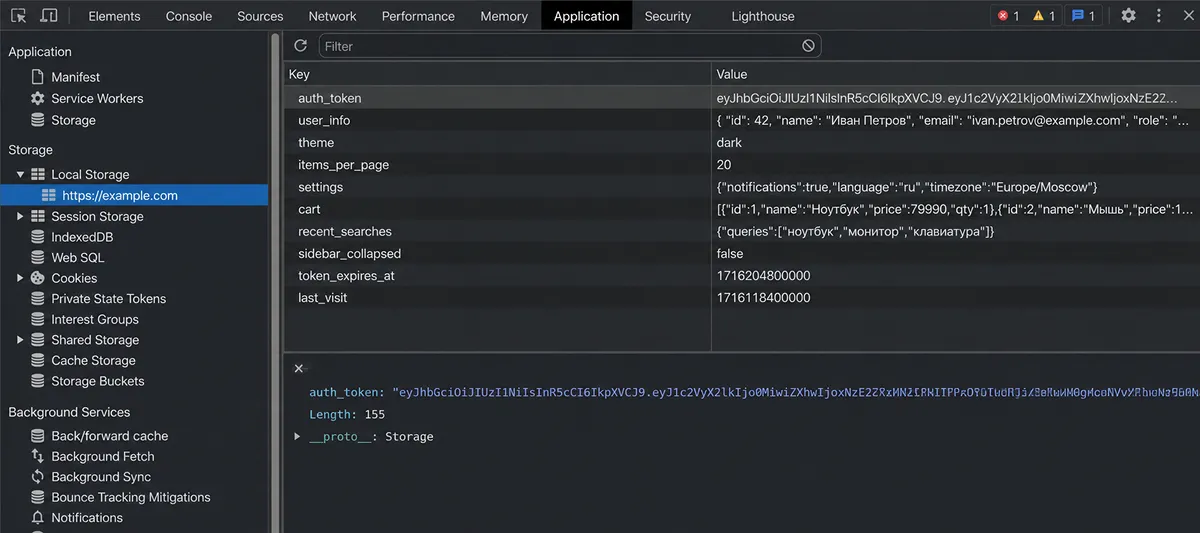Open Cache Storage in the sidebar
The height and width of the screenshot is (533, 1200).
93,360
